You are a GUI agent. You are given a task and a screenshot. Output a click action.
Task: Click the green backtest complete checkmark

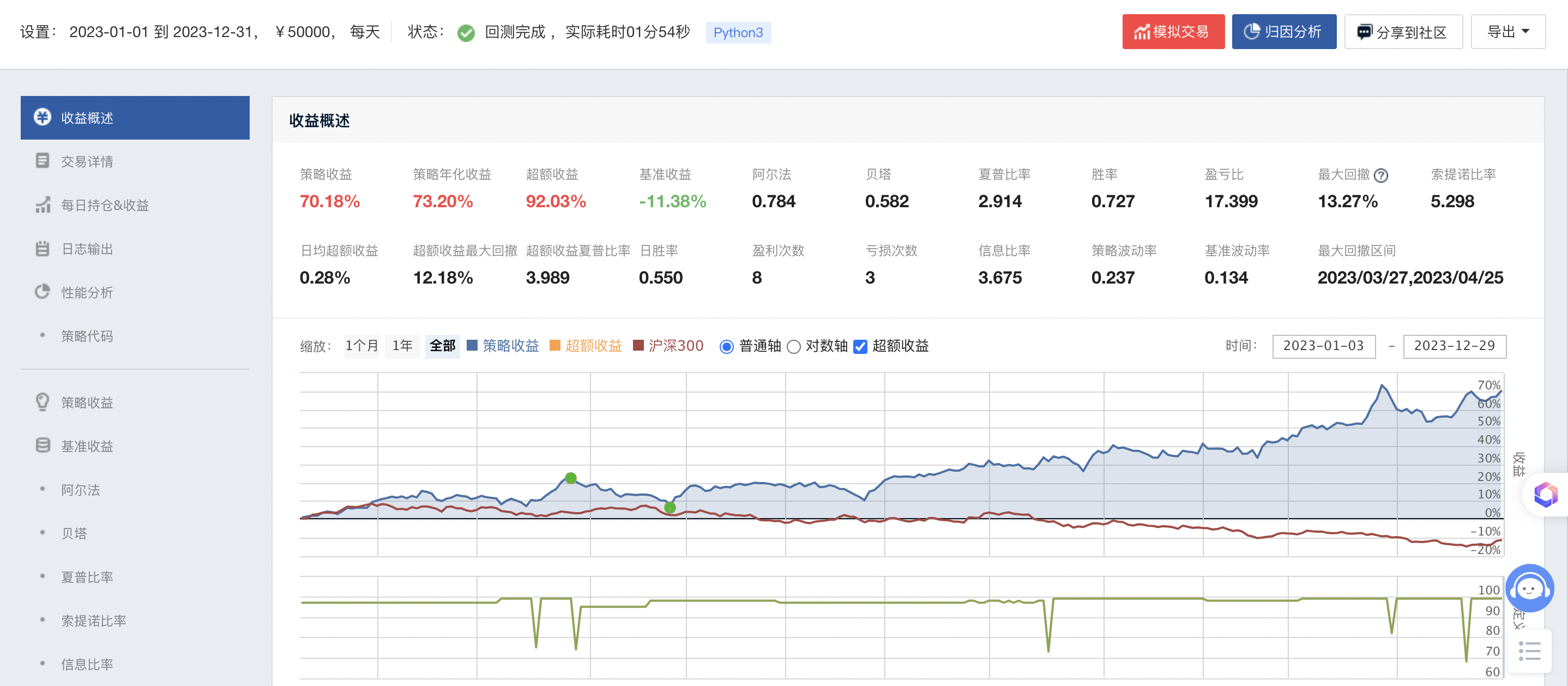point(466,32)
